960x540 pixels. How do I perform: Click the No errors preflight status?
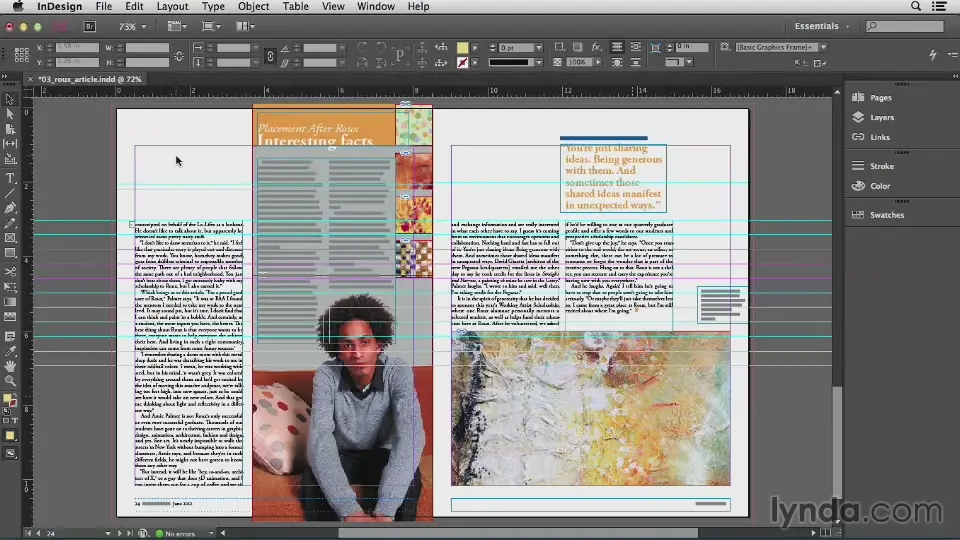click(181, 534)
